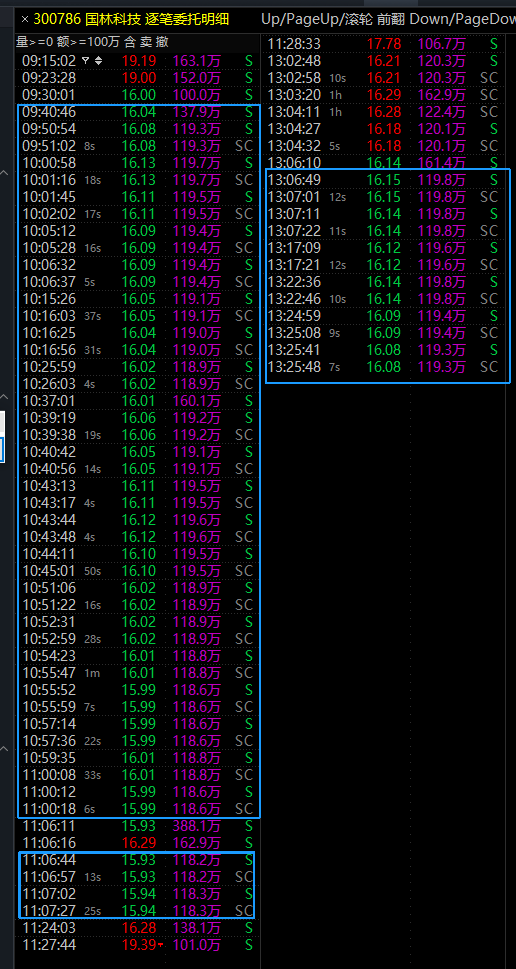Select the 09:15:02 order row time
The image size is (516, 969).
(x=49, y=61)
